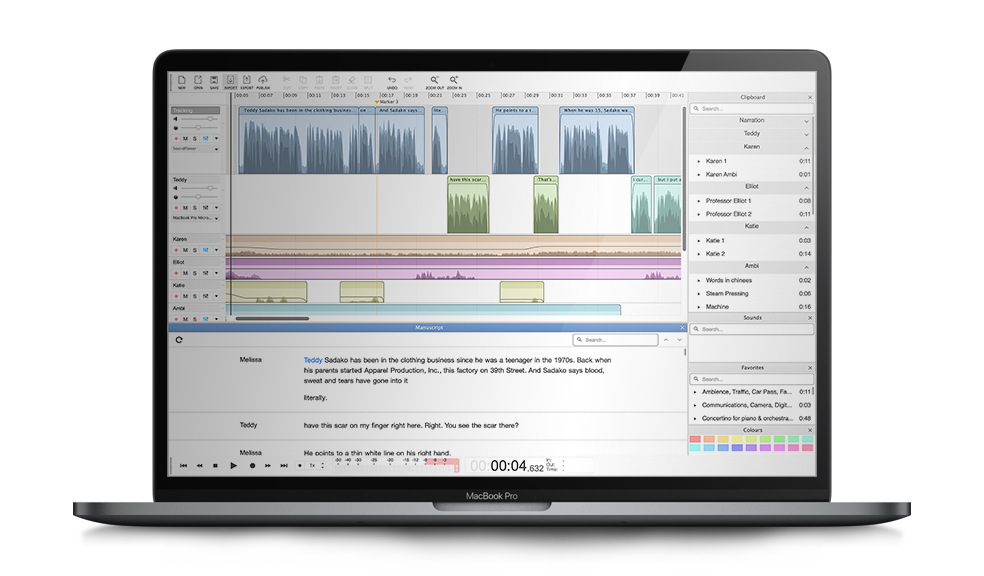Click the blue Teddy link in manuscript

(x=313, y=359)
